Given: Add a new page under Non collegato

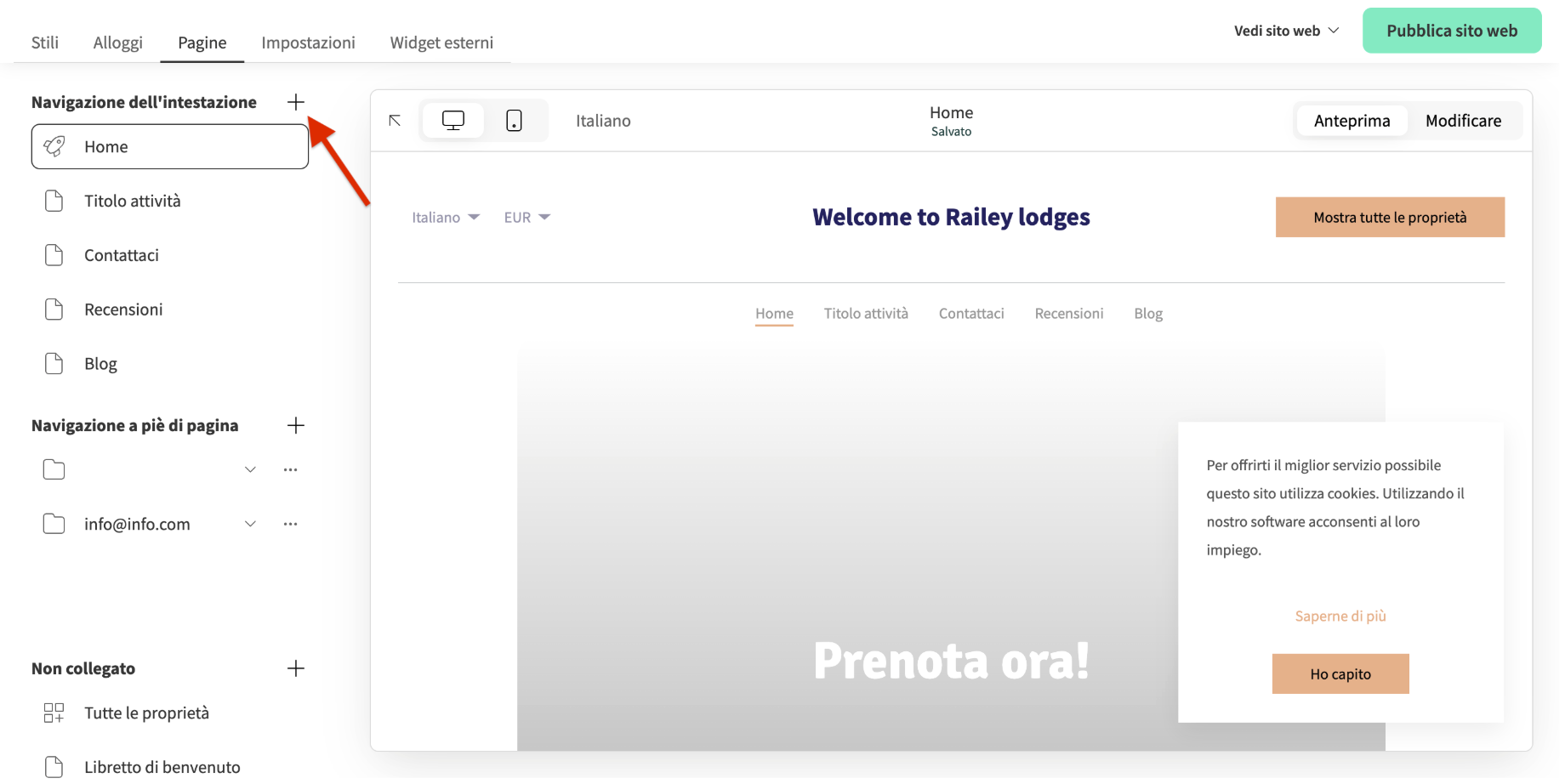Looking at the screenshot, I should point(295,668).
